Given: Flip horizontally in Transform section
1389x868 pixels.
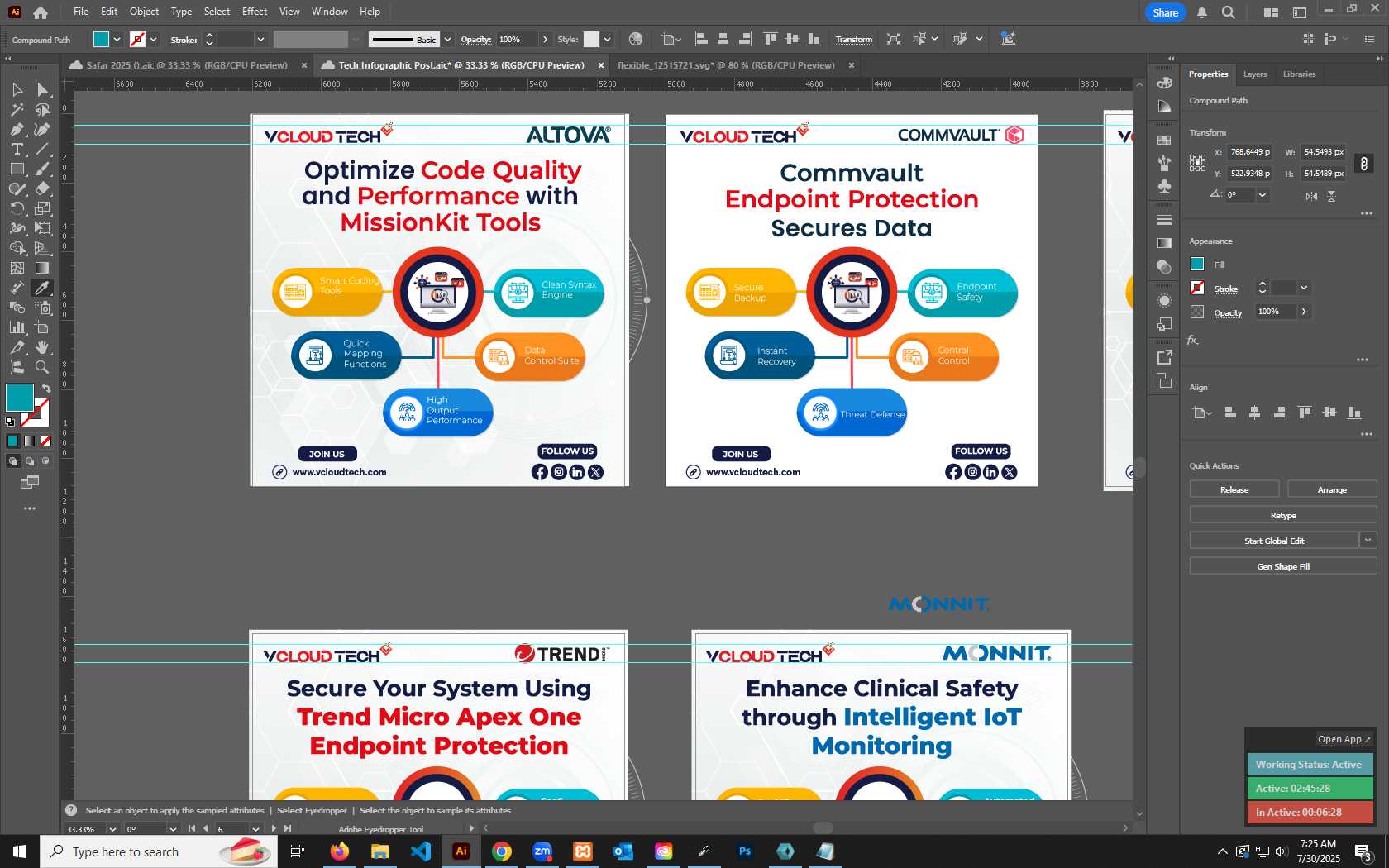Looking at the screenshot, I should (x=1311, y=196).
